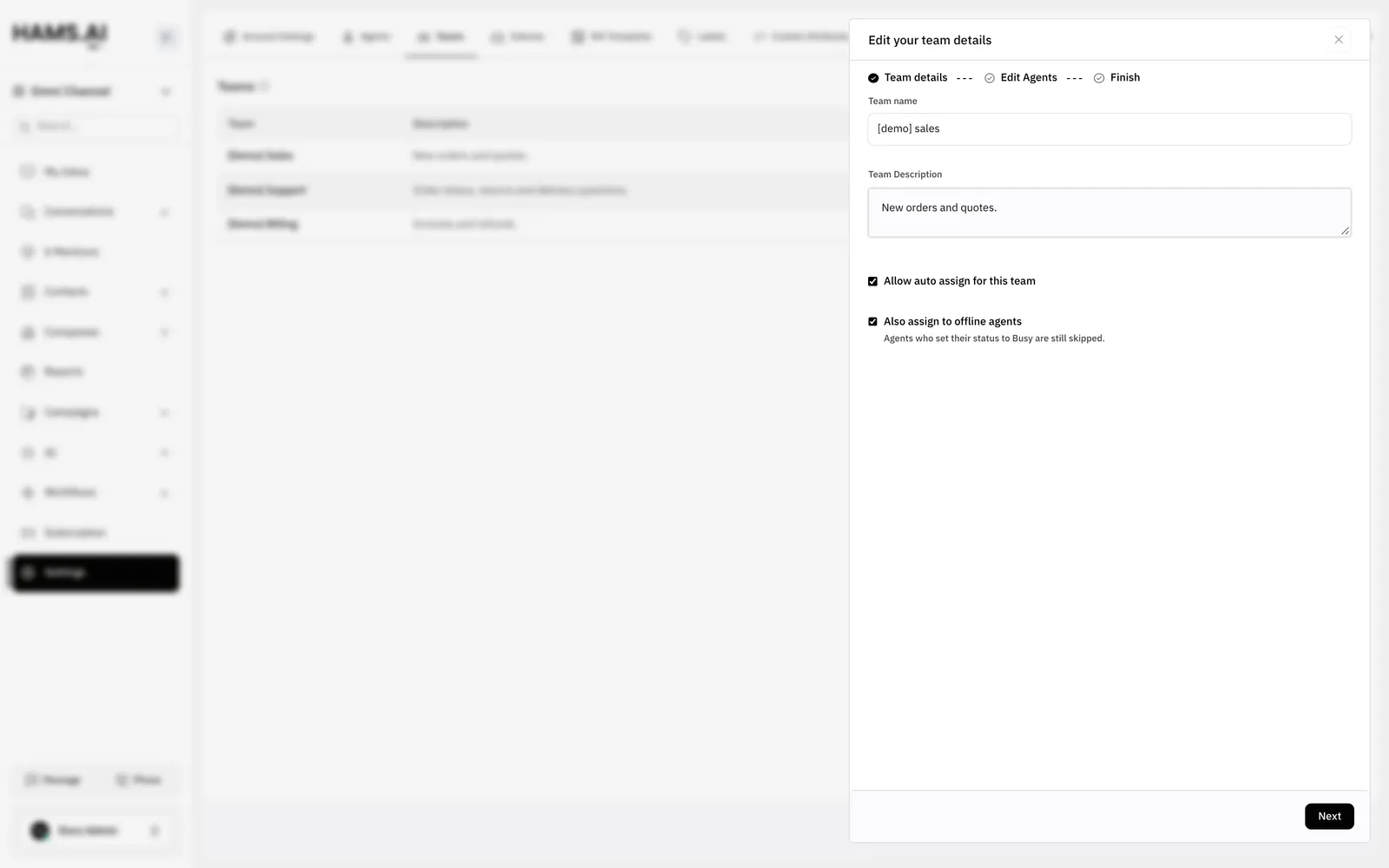The image size is (1389, 868).
Task: Click the 'Team Description' field label
Action: (905, 174)
